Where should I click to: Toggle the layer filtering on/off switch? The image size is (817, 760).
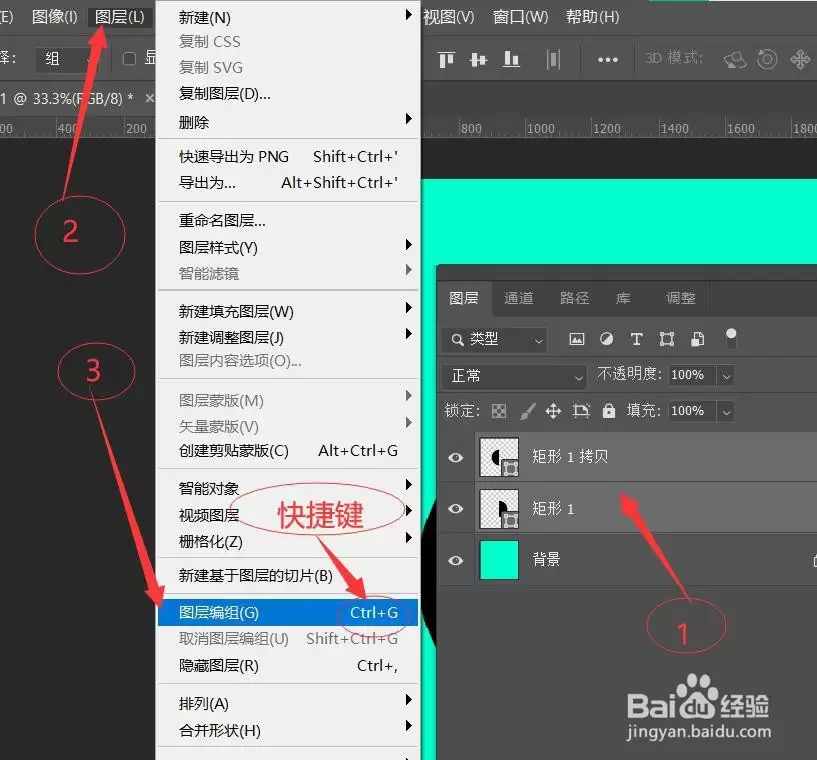tap(731, 339)
